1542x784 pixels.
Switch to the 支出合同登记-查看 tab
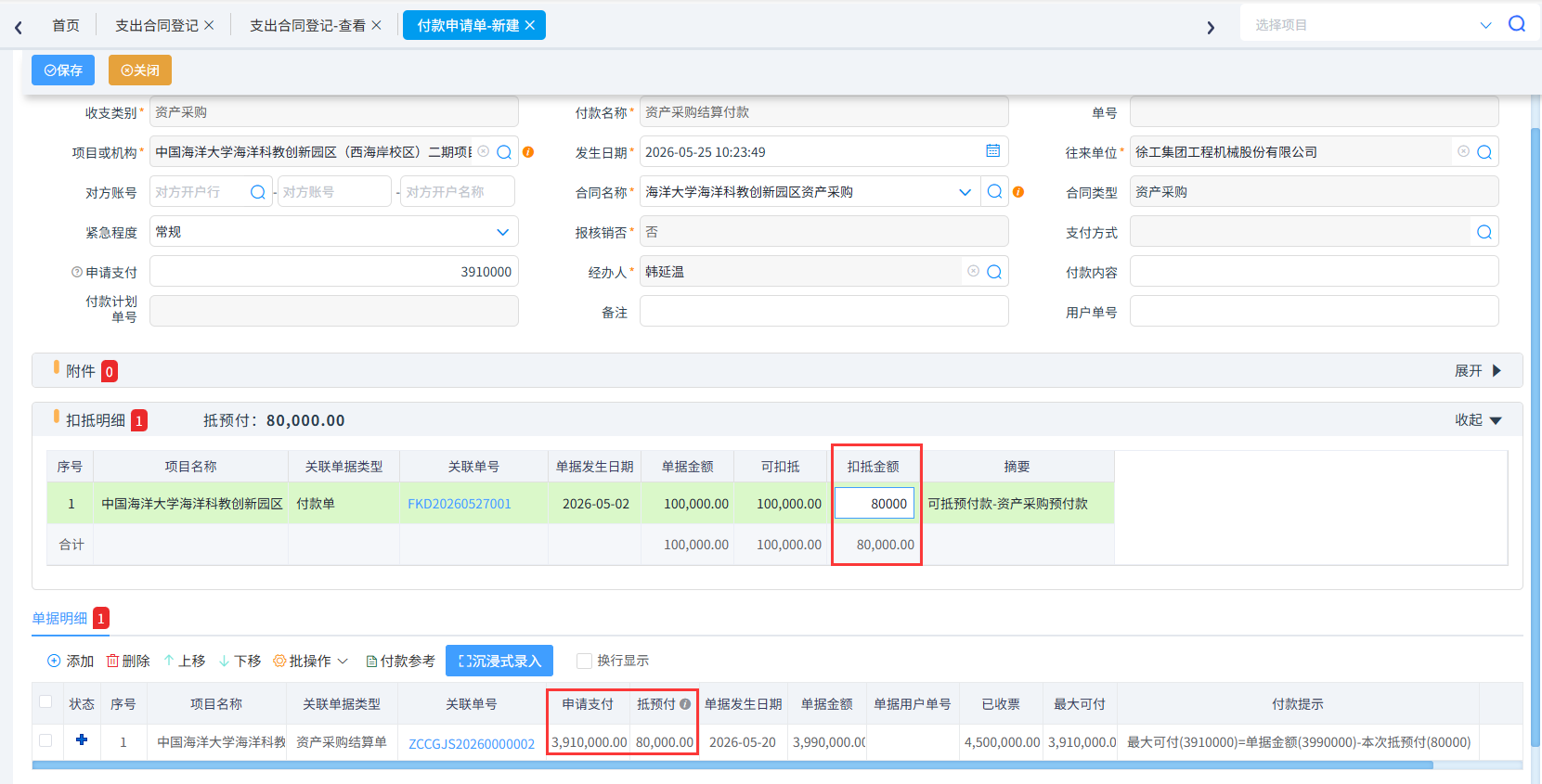[x=307, y=25]
